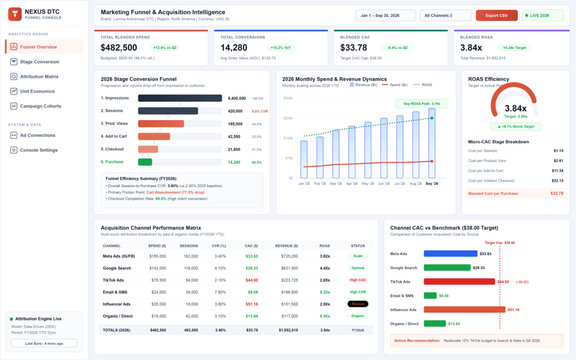Image resolution: width=576 pixels, height=360 pixels.
Task: Click the CHANNEL column header
Action: [112, 246]
